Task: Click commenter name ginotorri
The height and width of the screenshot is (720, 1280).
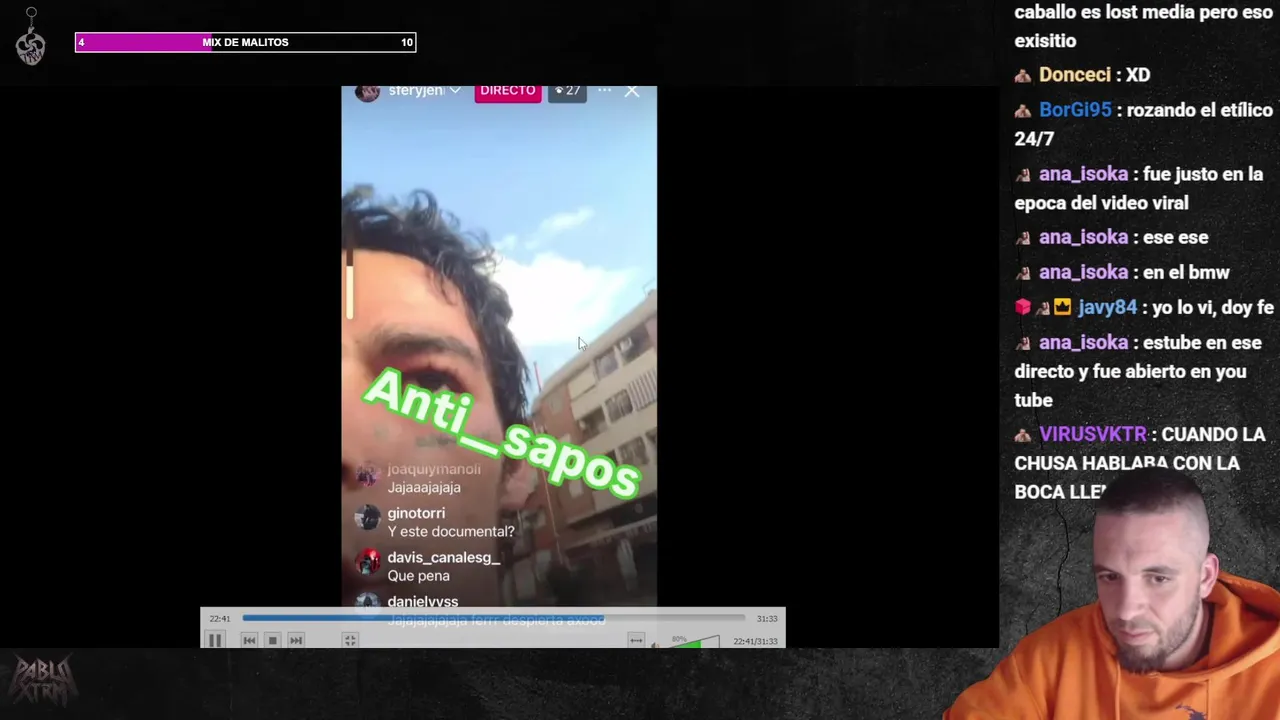Action: coord(416,513)
